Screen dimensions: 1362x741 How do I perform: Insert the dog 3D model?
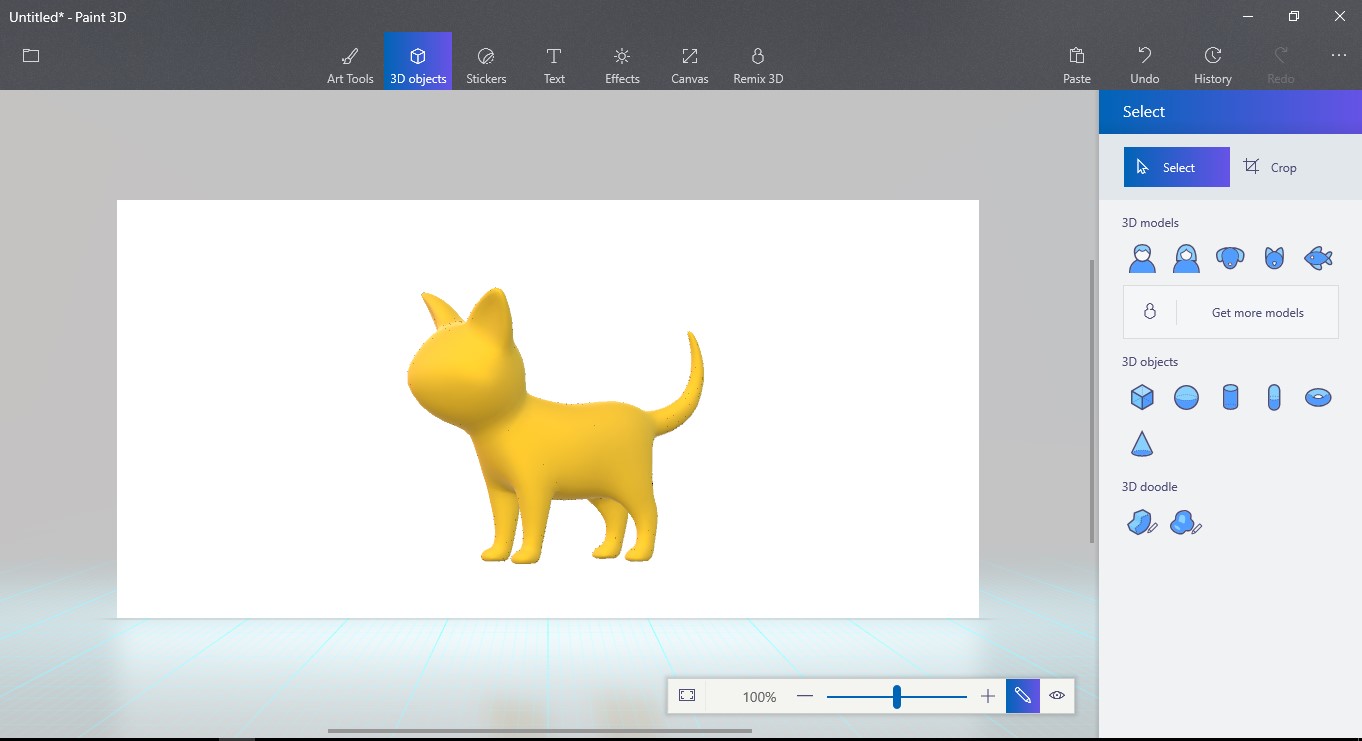1230,257
